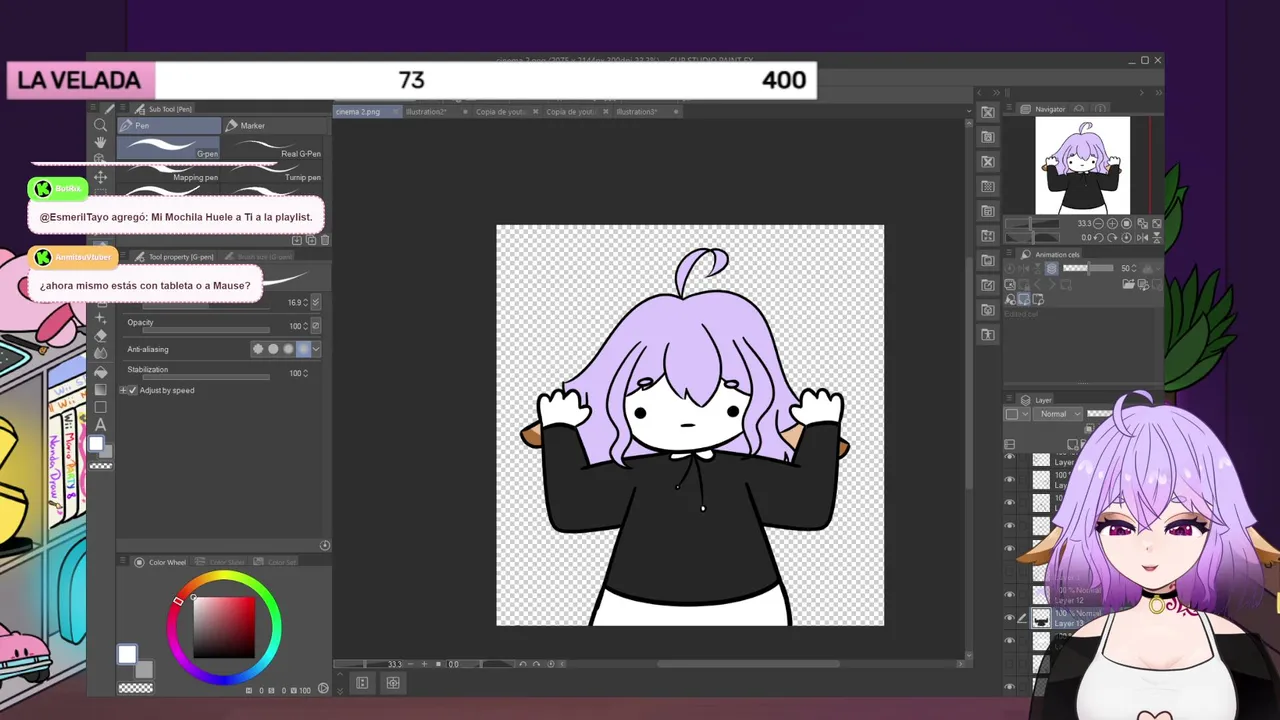This screenshot has width=1280, height=720.
Task: Select the Text tool
Action: (100, 425)
